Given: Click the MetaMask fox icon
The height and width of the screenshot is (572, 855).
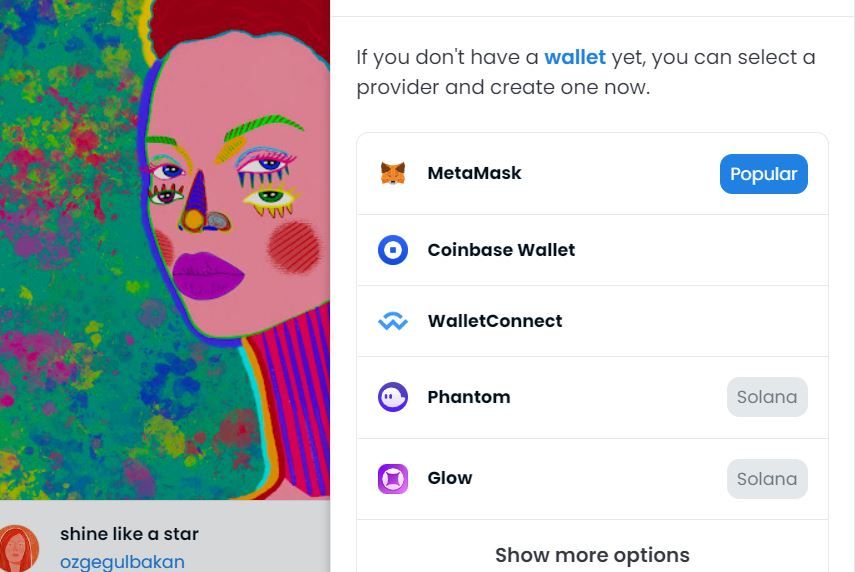Looking at the screenshot, I should click(393, 174).
